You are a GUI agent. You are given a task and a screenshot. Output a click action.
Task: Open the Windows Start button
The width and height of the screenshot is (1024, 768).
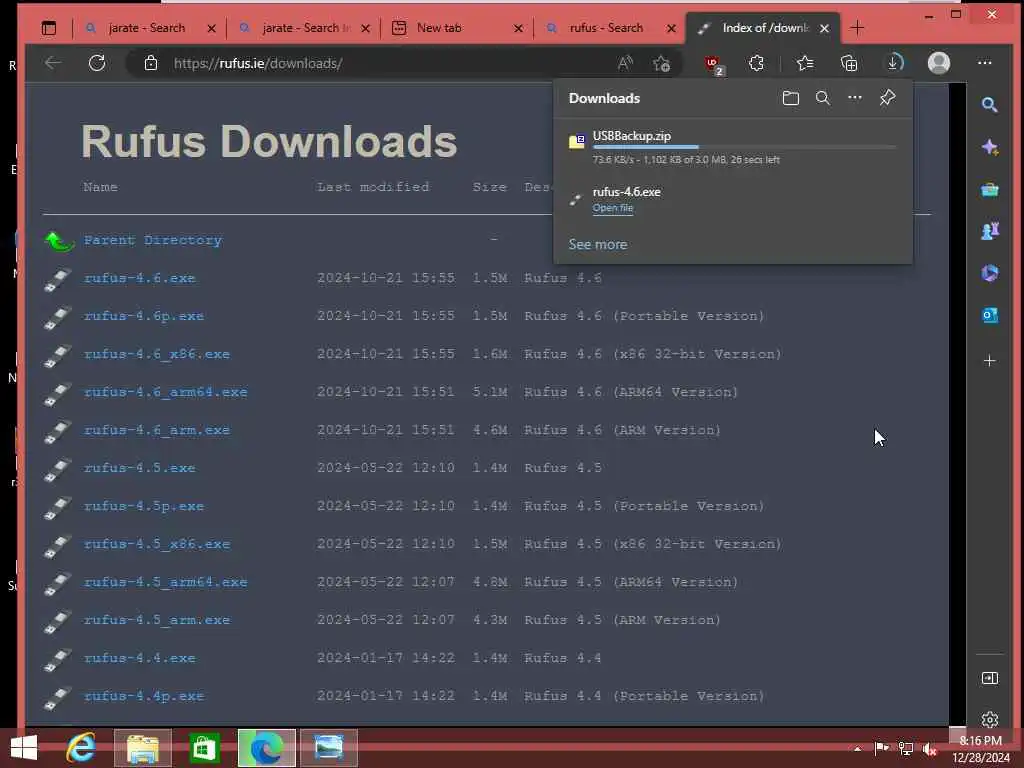24,748
